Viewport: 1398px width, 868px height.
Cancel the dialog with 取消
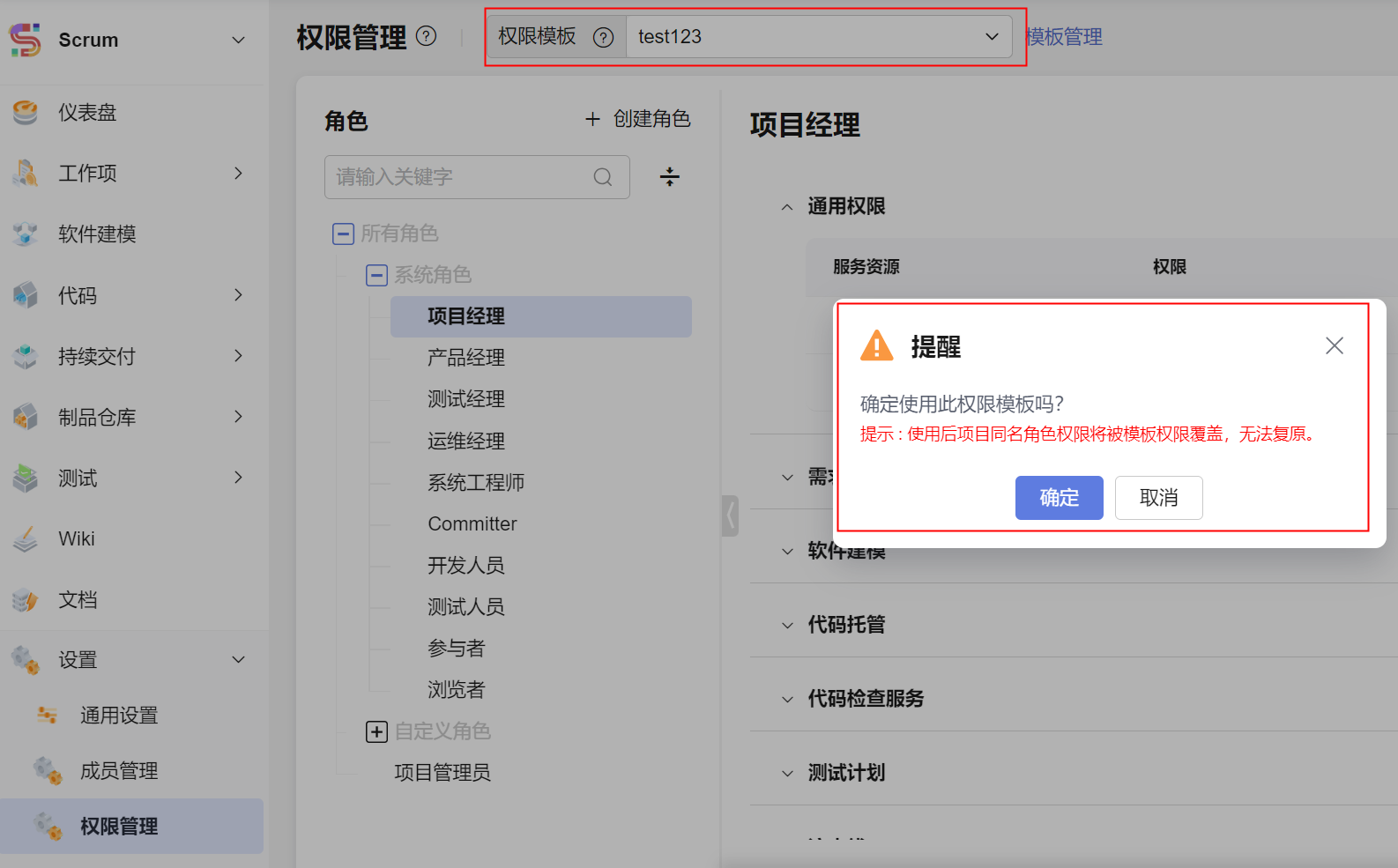1158,498
